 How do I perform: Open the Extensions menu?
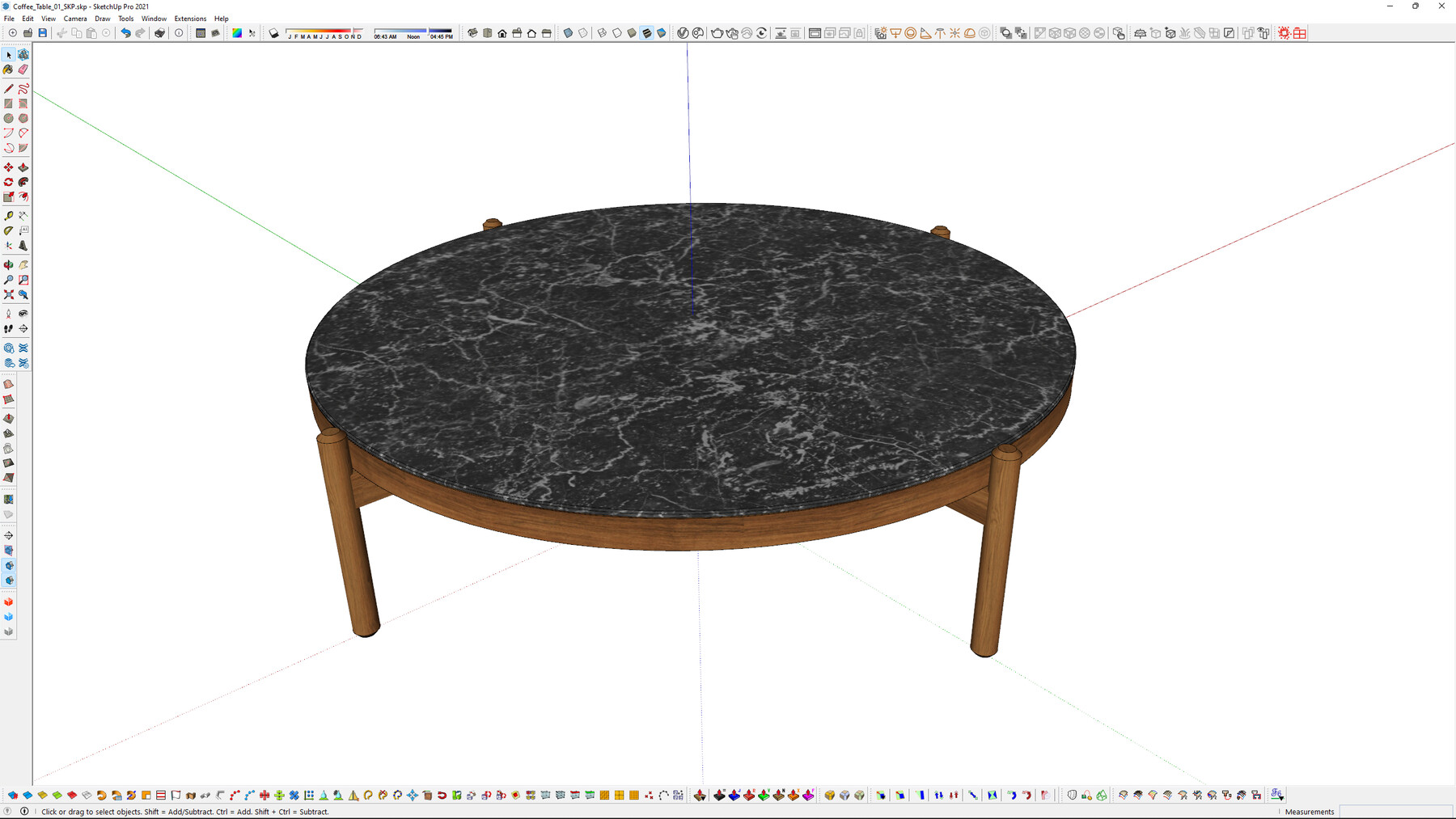(x=190, y=18)
